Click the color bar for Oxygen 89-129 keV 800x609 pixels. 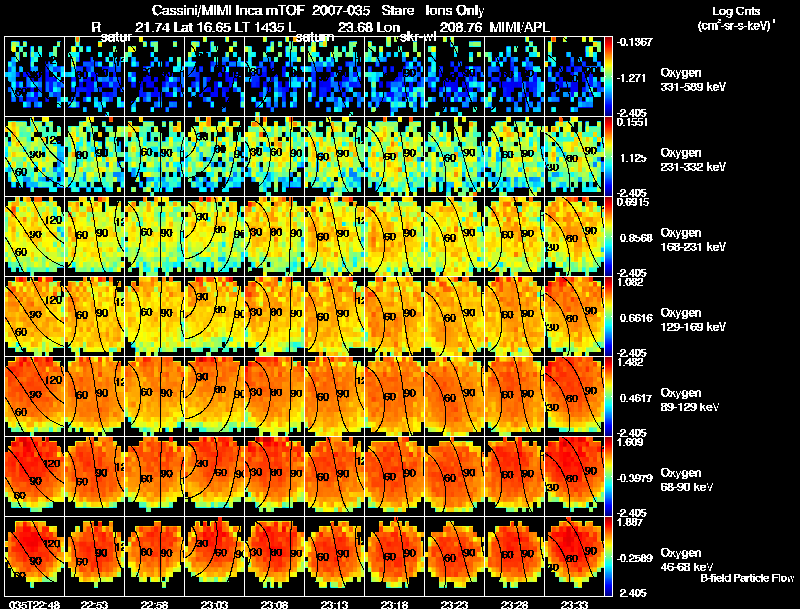coord(609,397)
